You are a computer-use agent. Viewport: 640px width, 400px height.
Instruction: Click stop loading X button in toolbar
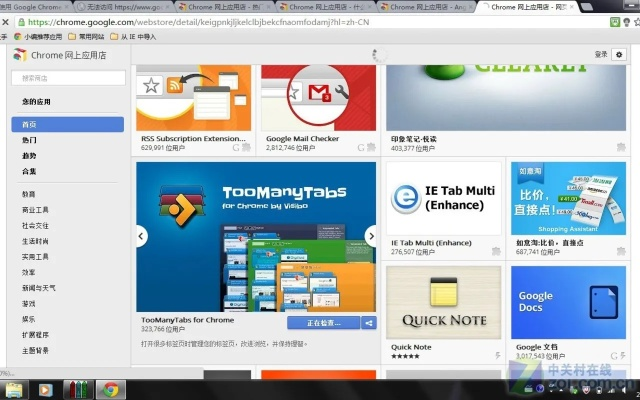(x=5, y=22)
